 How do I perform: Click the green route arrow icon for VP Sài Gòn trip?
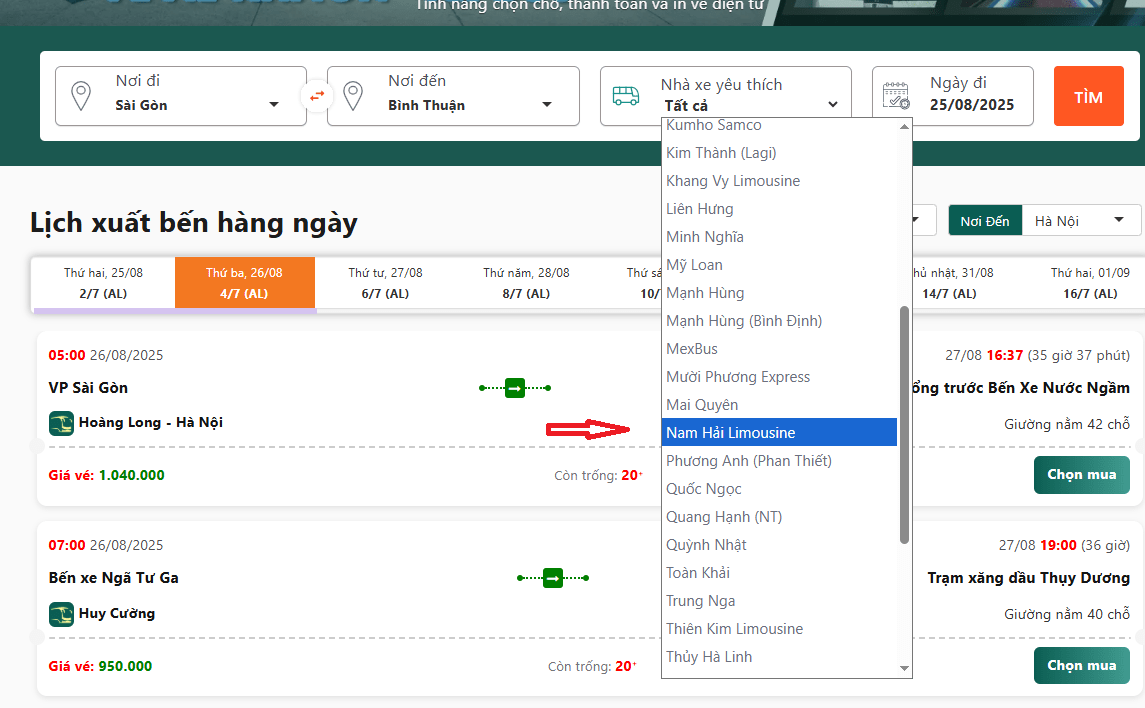[515, 387]
